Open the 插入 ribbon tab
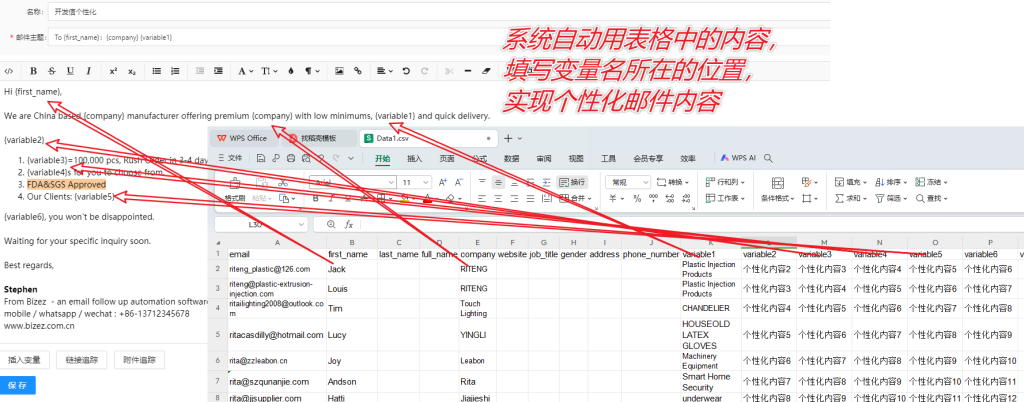This screenshot has width=1024, height=402. coord(415,159)
